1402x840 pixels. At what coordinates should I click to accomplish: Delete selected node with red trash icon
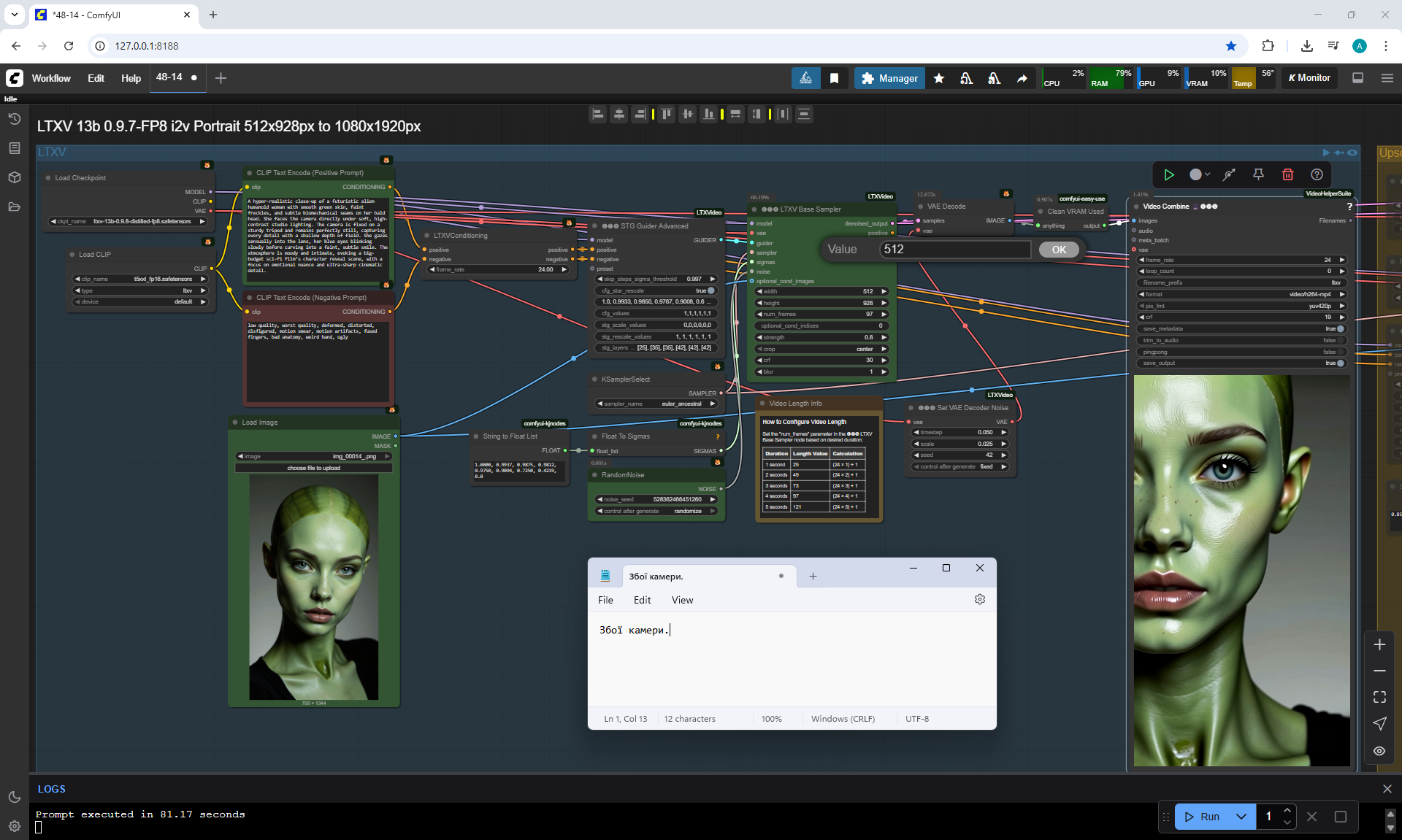click(1287, 174)
